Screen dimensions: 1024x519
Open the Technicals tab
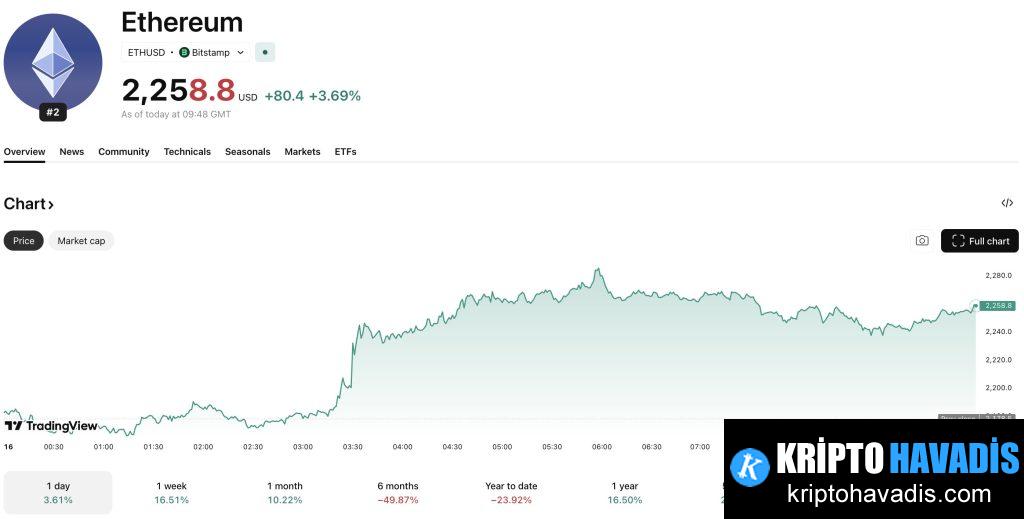coord(187,151)
